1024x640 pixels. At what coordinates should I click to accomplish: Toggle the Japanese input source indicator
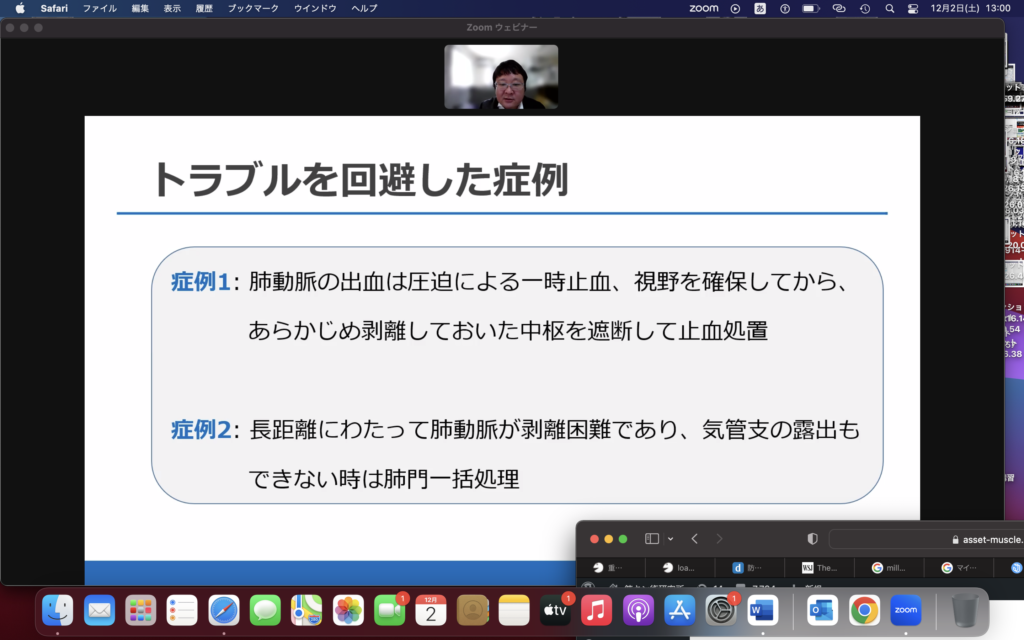point(759,8)
